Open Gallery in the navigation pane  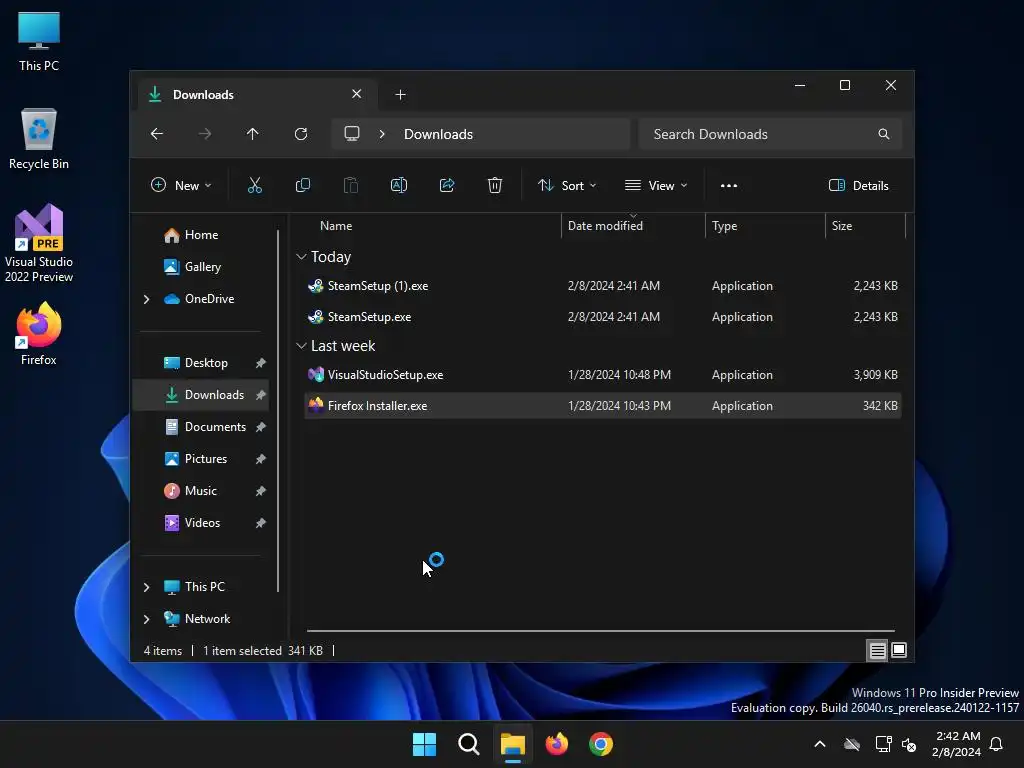[x=202, y=266]
